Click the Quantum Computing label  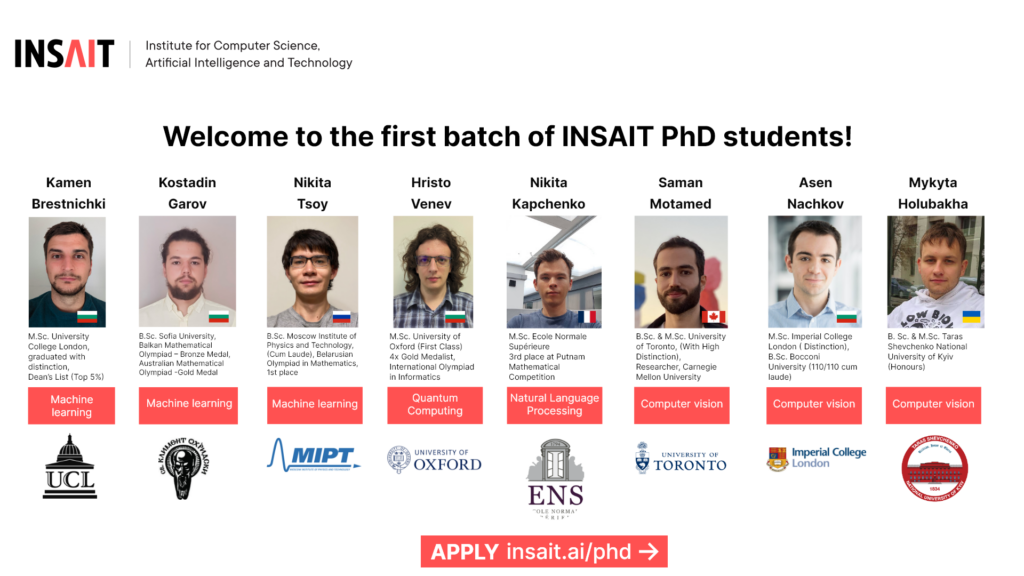(x=435, y=405)
